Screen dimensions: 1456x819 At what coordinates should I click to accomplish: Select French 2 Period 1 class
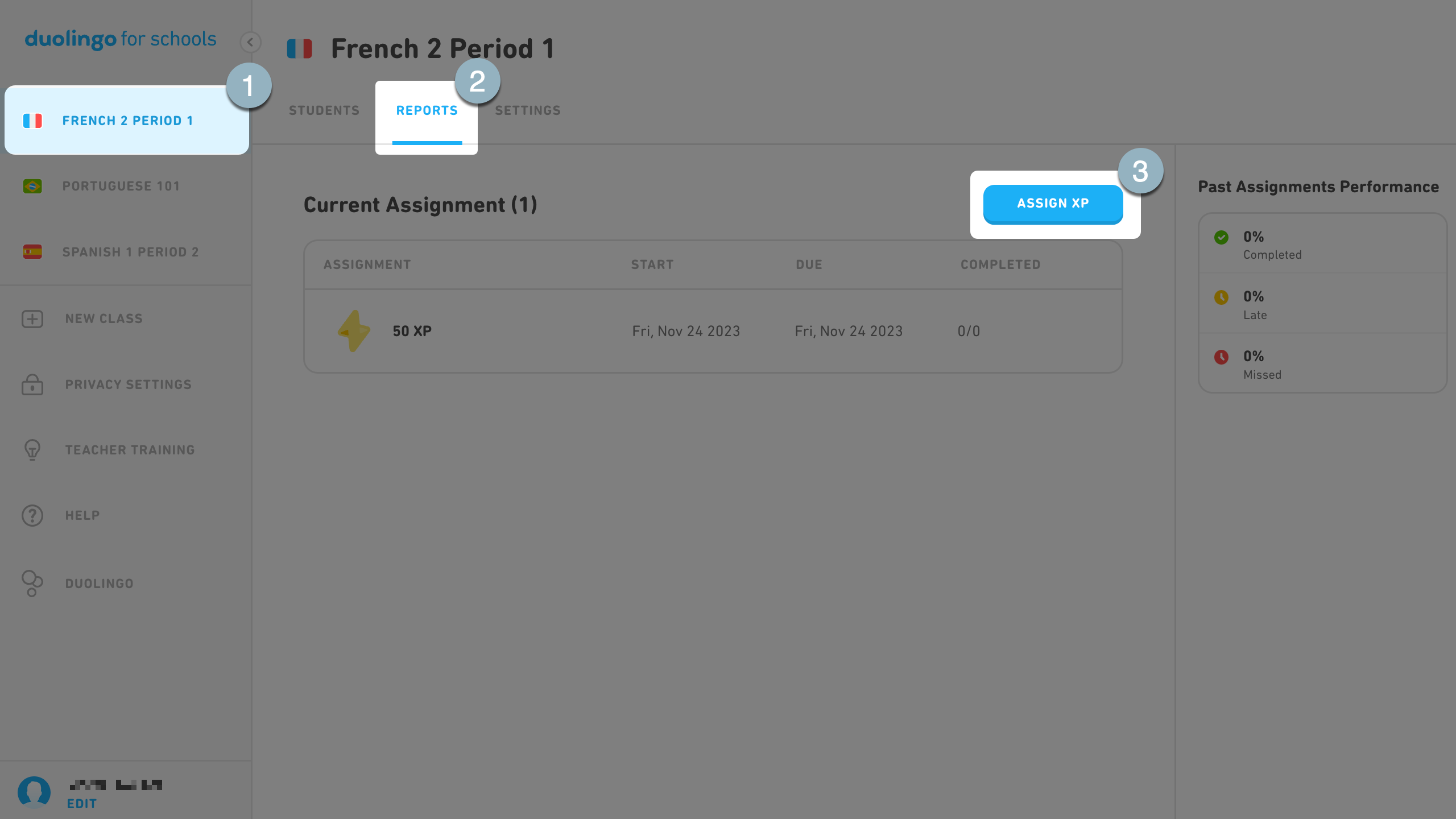click(x=127, y=120)
